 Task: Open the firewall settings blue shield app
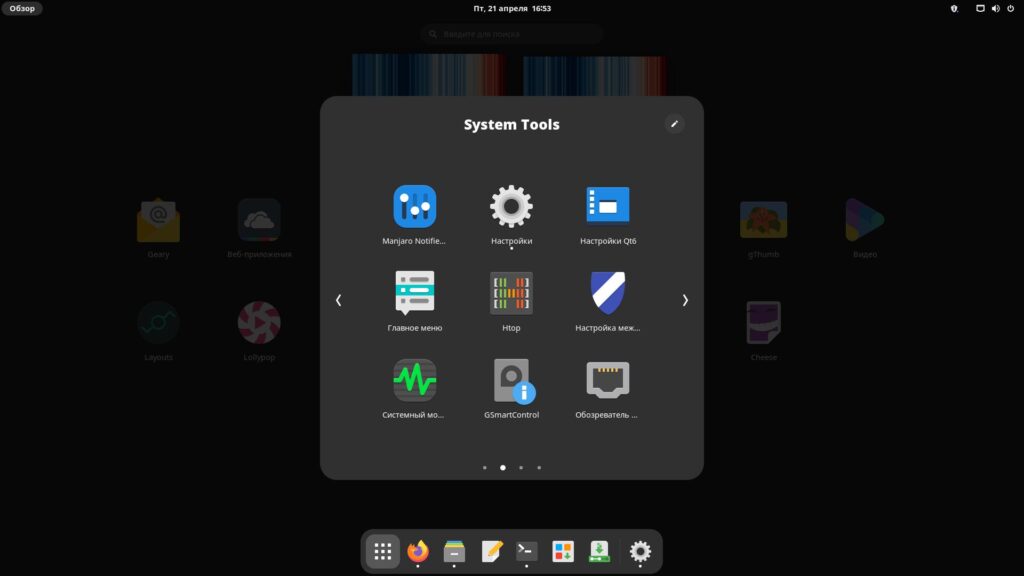(608, 294)
